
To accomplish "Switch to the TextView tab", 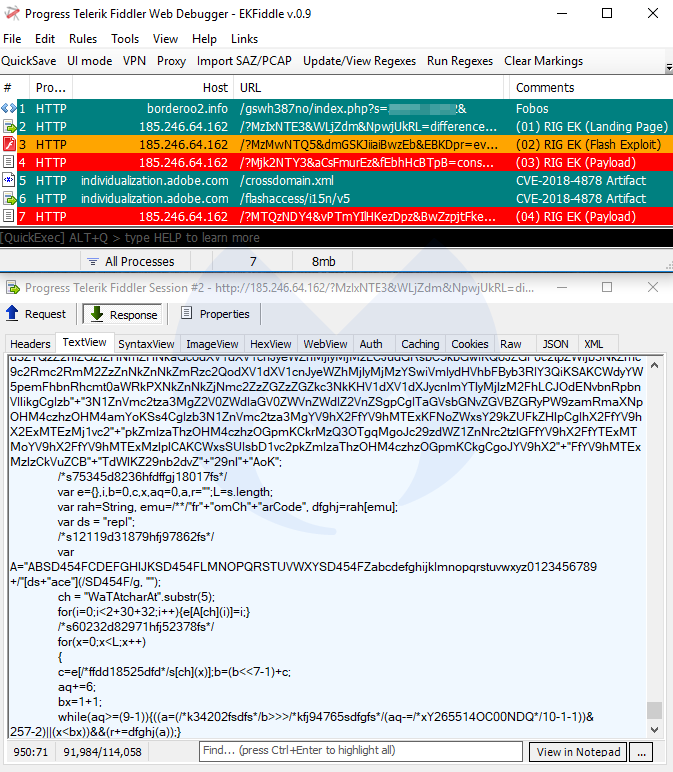I will [85, 342].
